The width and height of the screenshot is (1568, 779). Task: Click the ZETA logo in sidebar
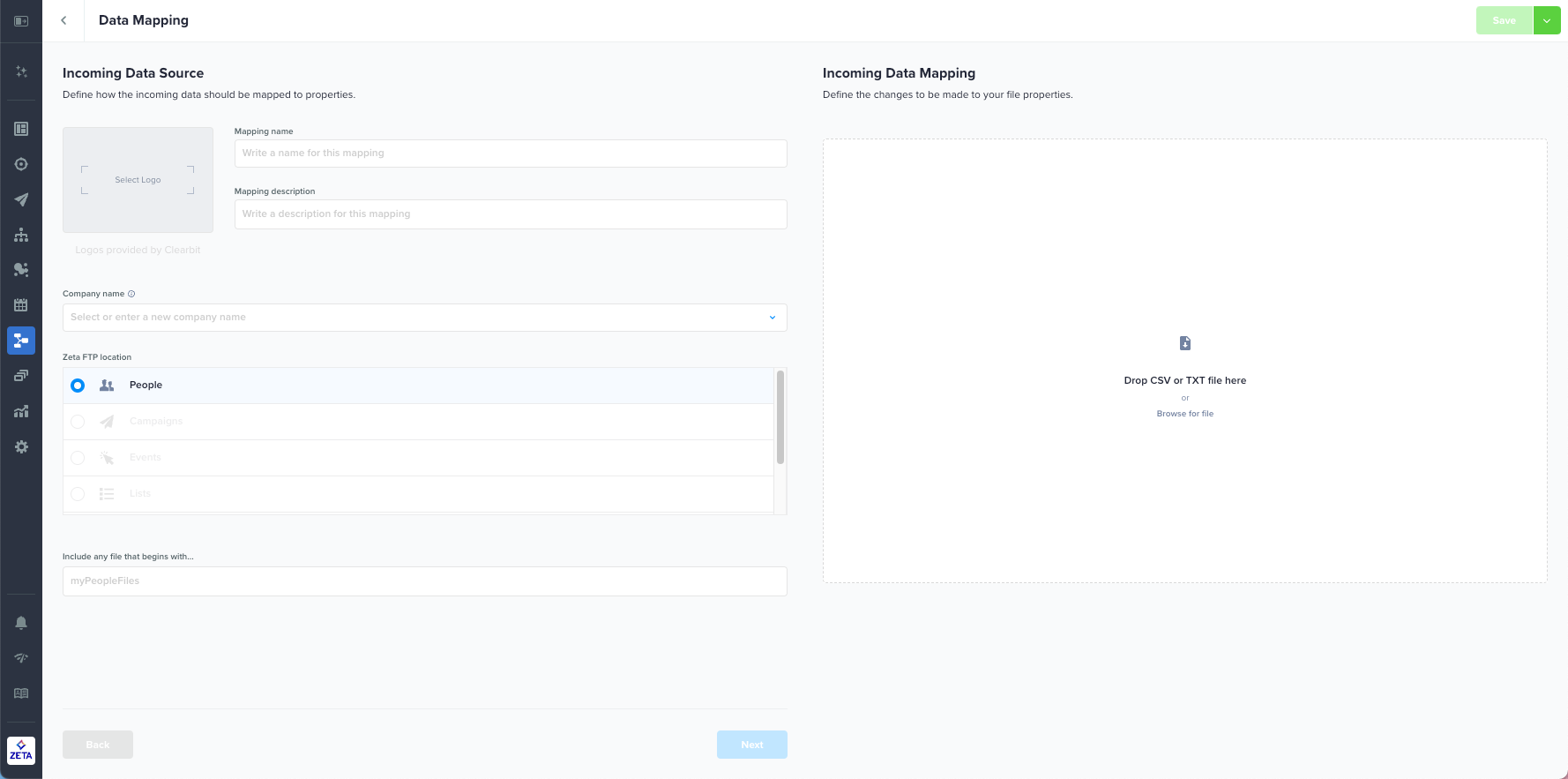click(x=21, y=751)
